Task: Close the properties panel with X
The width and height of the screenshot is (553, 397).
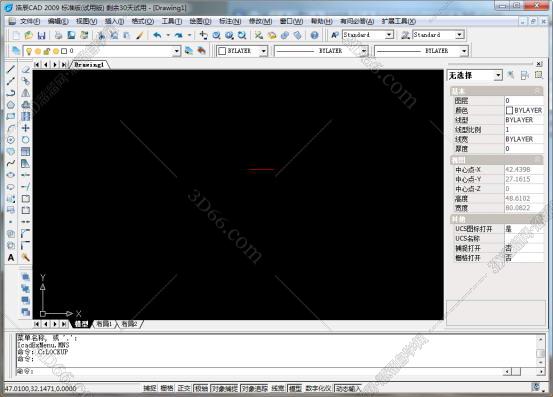Action: pos(539,64)
